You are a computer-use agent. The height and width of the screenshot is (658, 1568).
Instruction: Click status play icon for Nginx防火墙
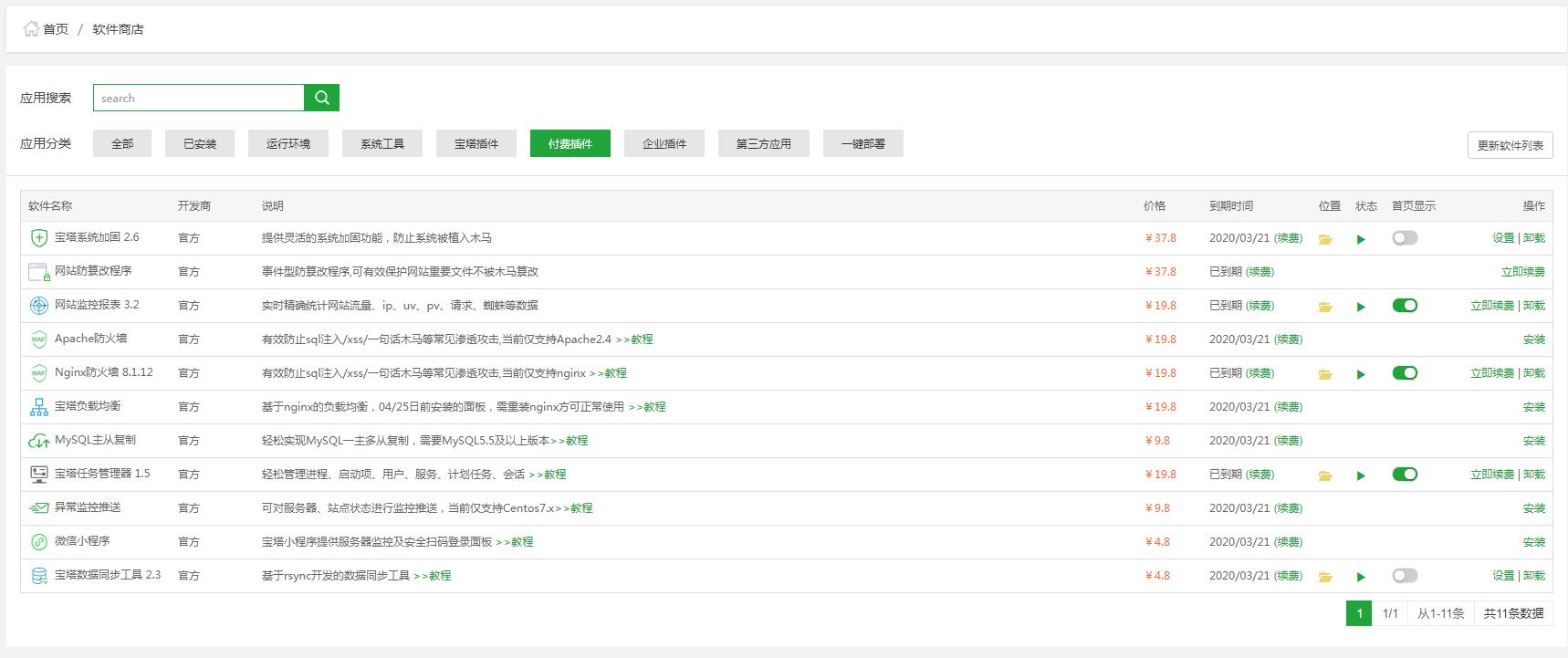coord(1361,374)
